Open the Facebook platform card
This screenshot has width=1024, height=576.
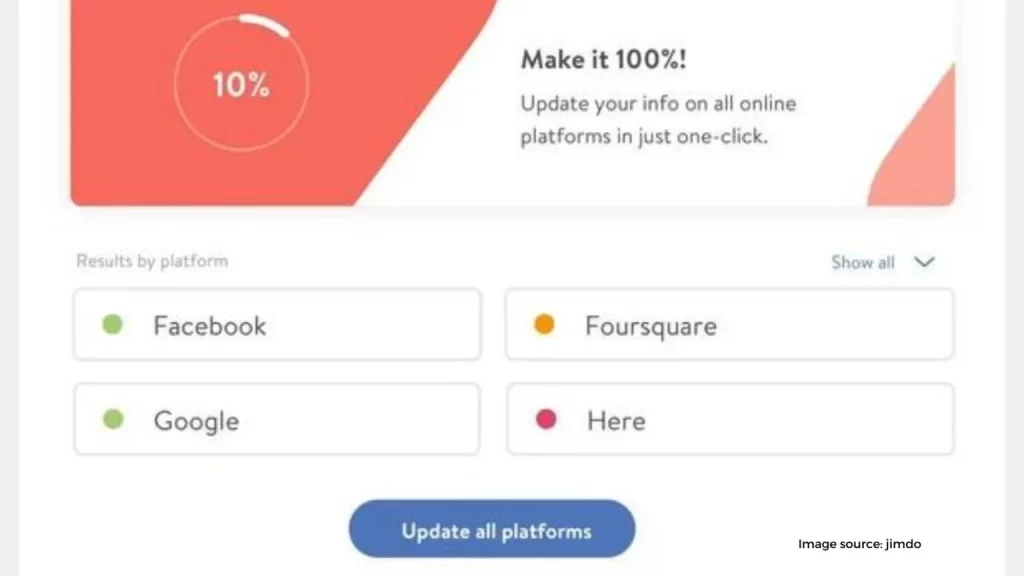coord(278,325)
